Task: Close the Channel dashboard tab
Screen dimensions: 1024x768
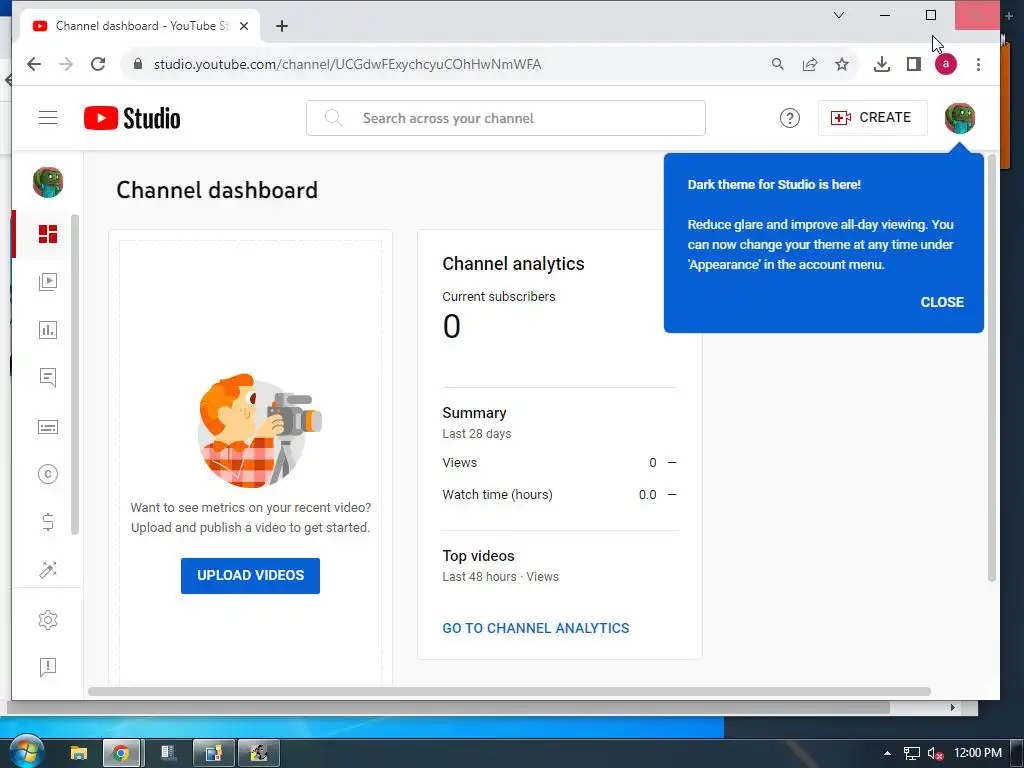Action: pyautogui.click(x=244, y=26)
